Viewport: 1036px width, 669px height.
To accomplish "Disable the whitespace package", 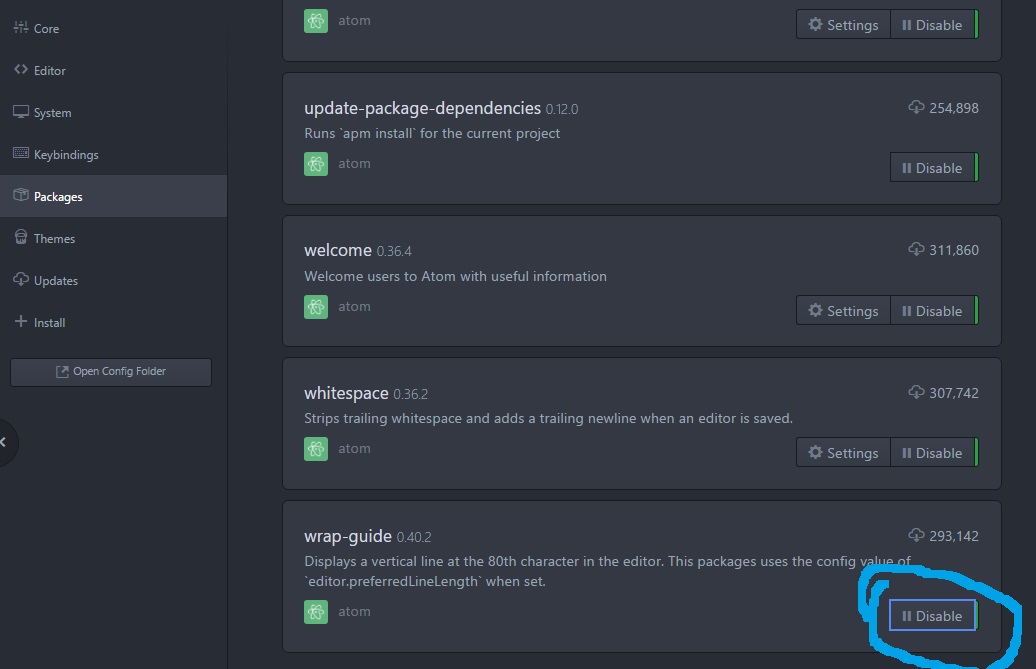I will [x=932, y=453].
